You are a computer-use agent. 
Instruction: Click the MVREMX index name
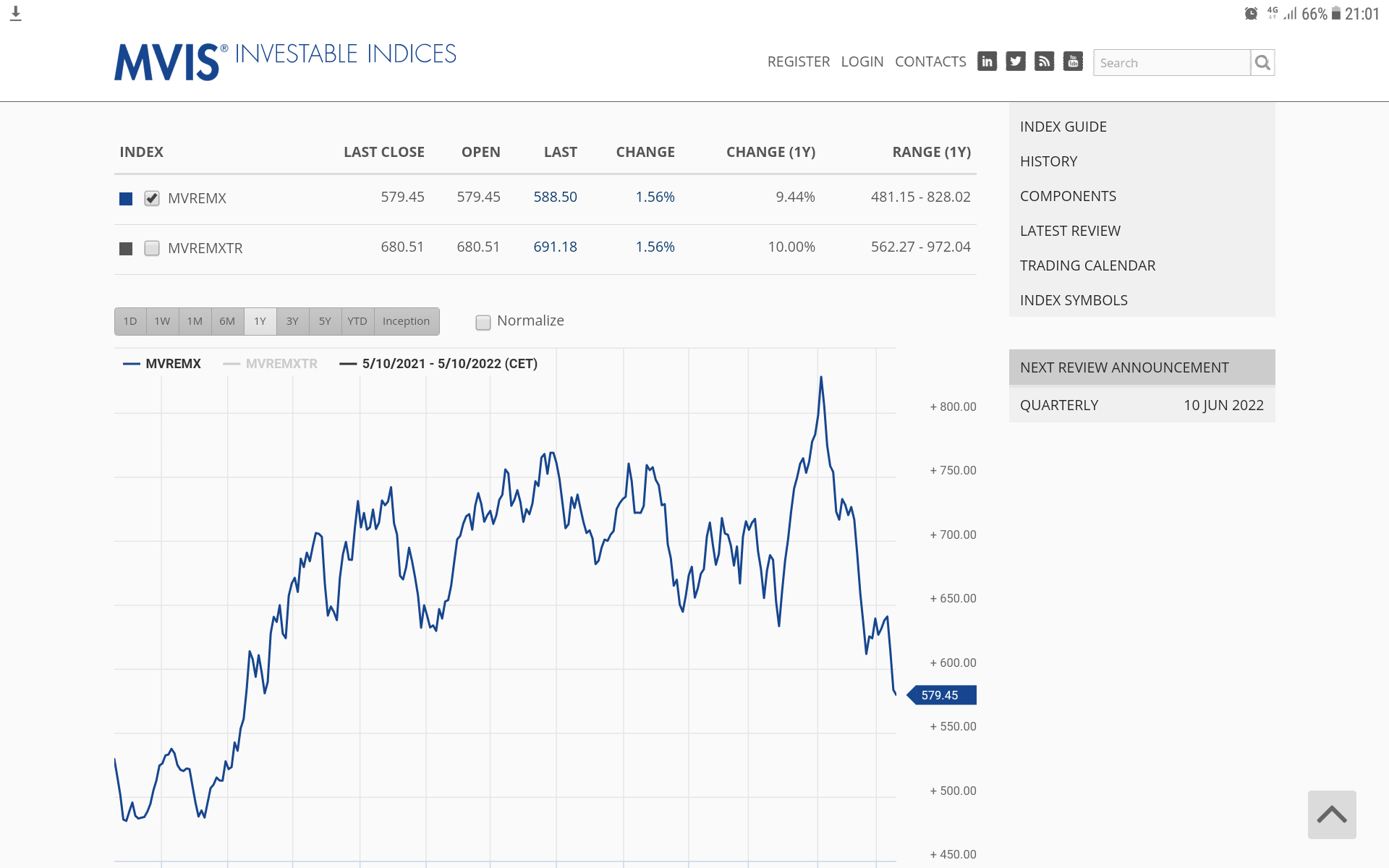click(197, 198)
